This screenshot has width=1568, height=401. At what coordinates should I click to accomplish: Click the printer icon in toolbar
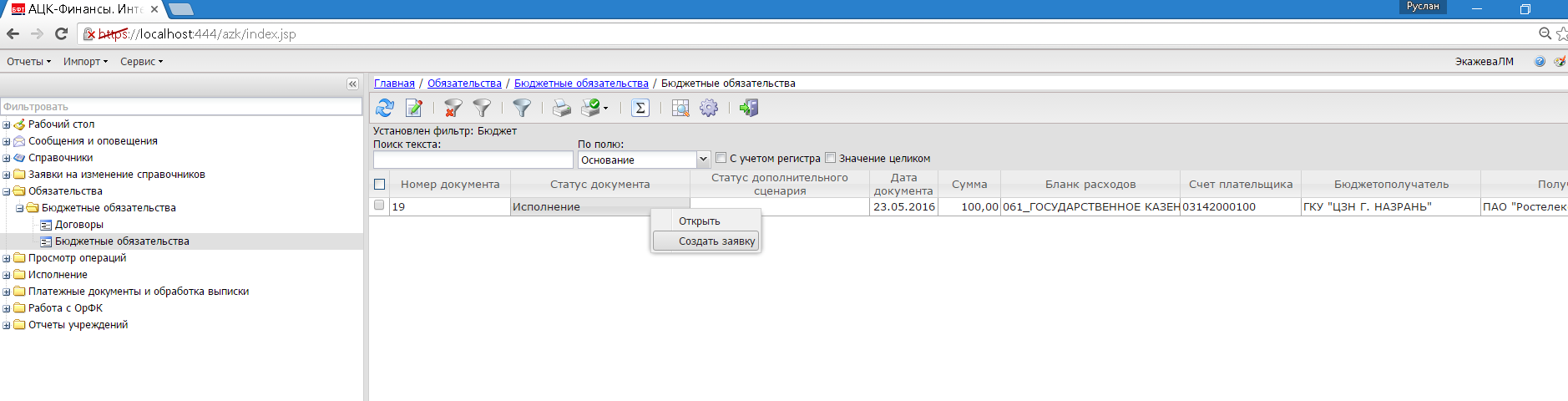[x=562, y=108]
